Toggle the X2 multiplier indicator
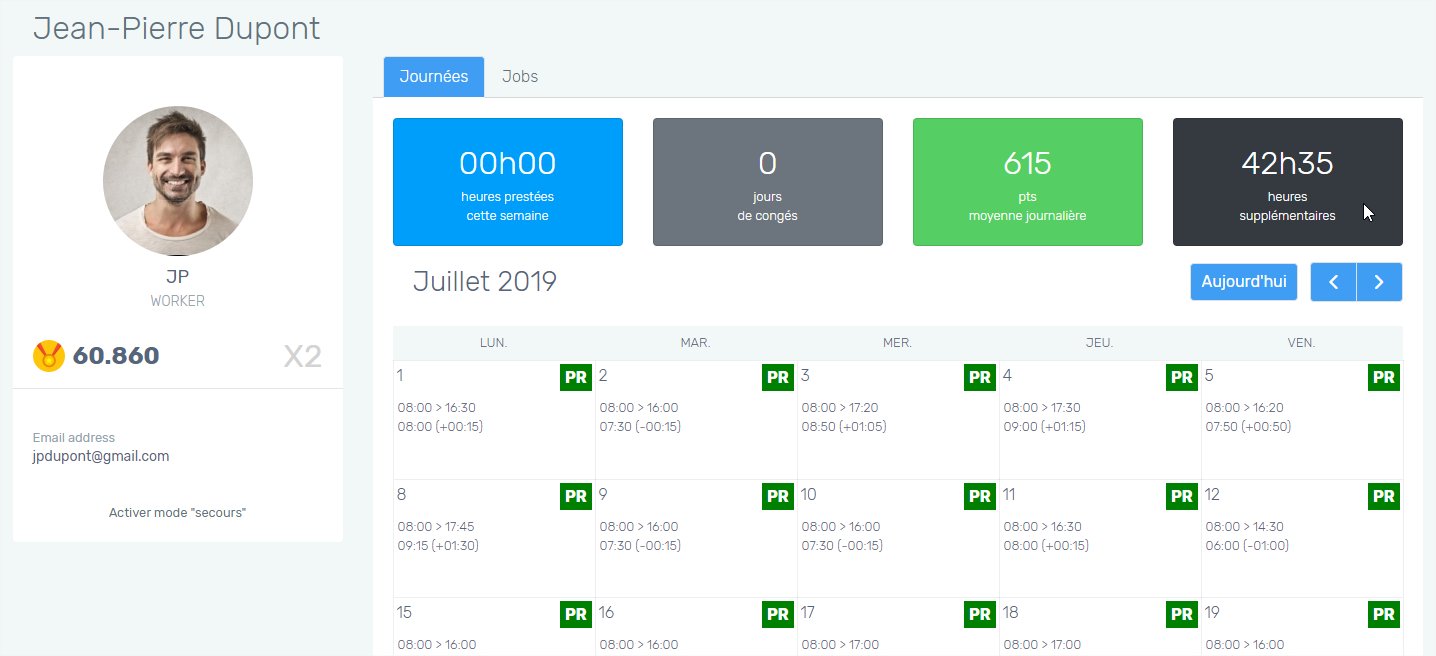This screenshot has height=656, width=1436. pyautogui.click(x=302, y=356)
